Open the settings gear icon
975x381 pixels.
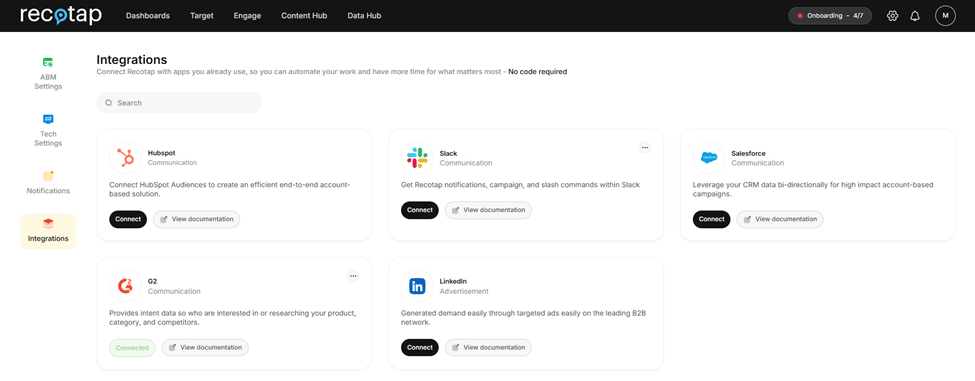coord(892,16)
